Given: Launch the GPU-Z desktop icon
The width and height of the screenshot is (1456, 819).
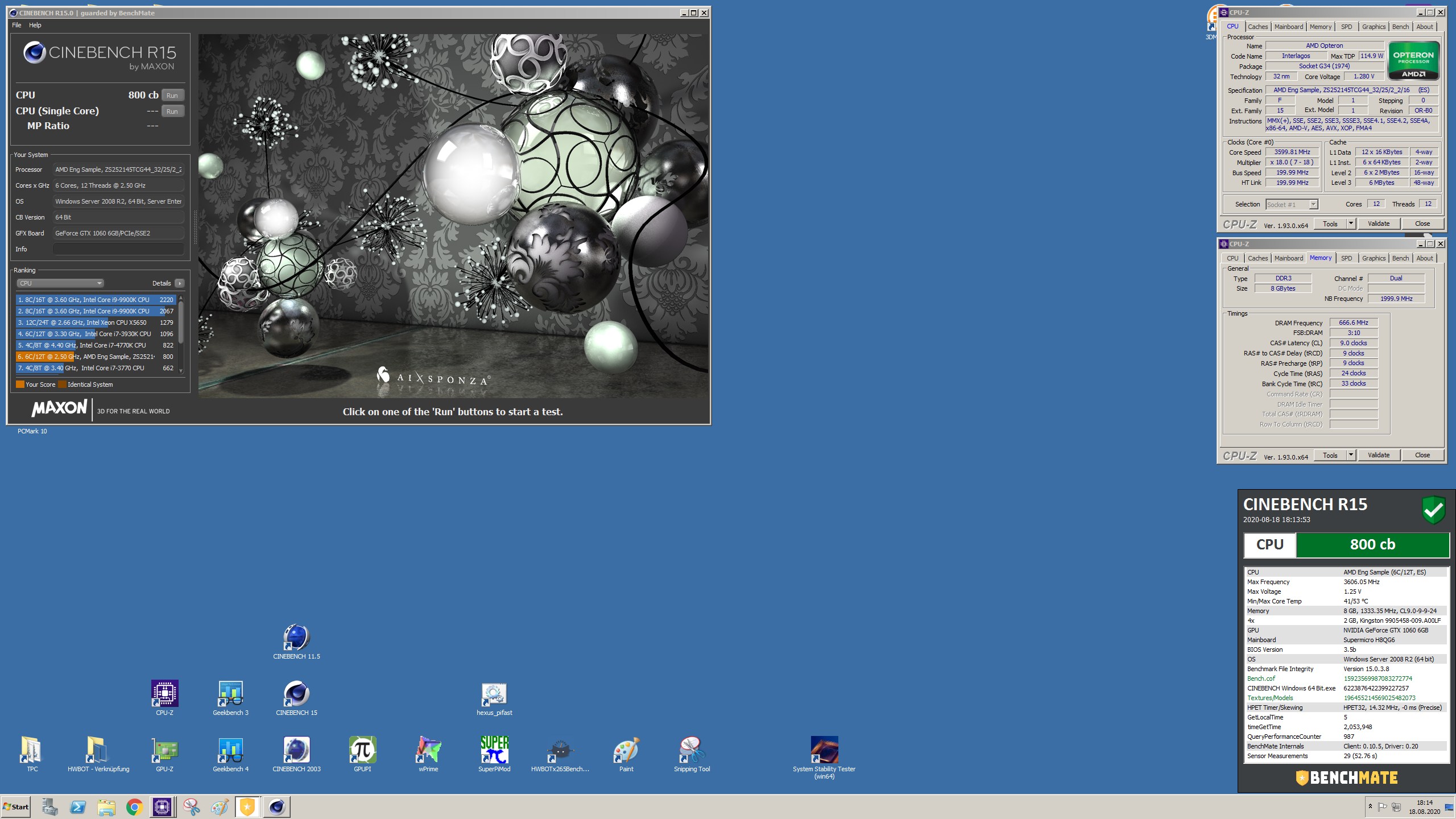Looking at the screenshot, I should point(164,755).
